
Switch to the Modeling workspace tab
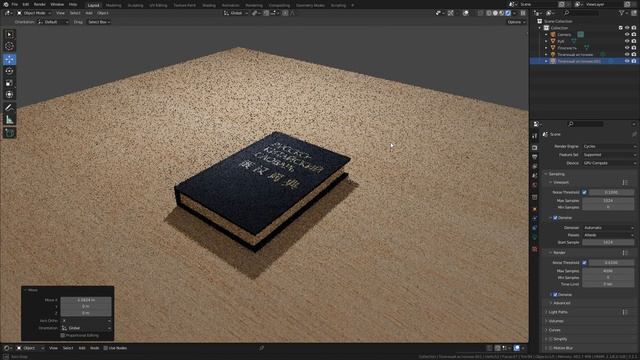[113, 5]
